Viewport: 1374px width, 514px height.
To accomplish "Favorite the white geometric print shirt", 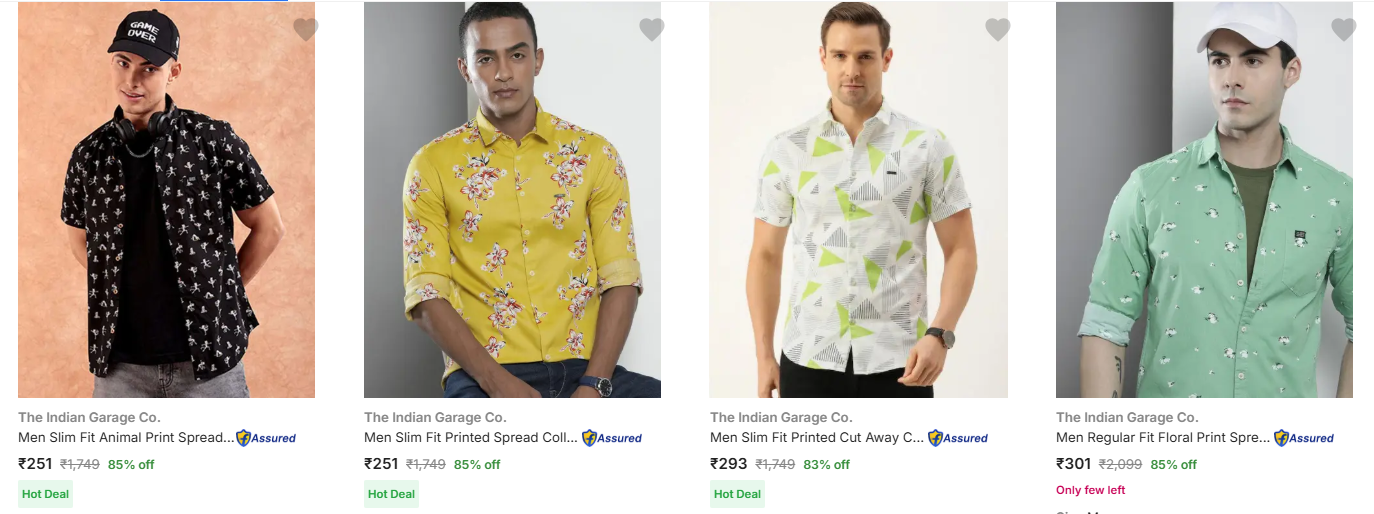I will click(x=997, y=30).
